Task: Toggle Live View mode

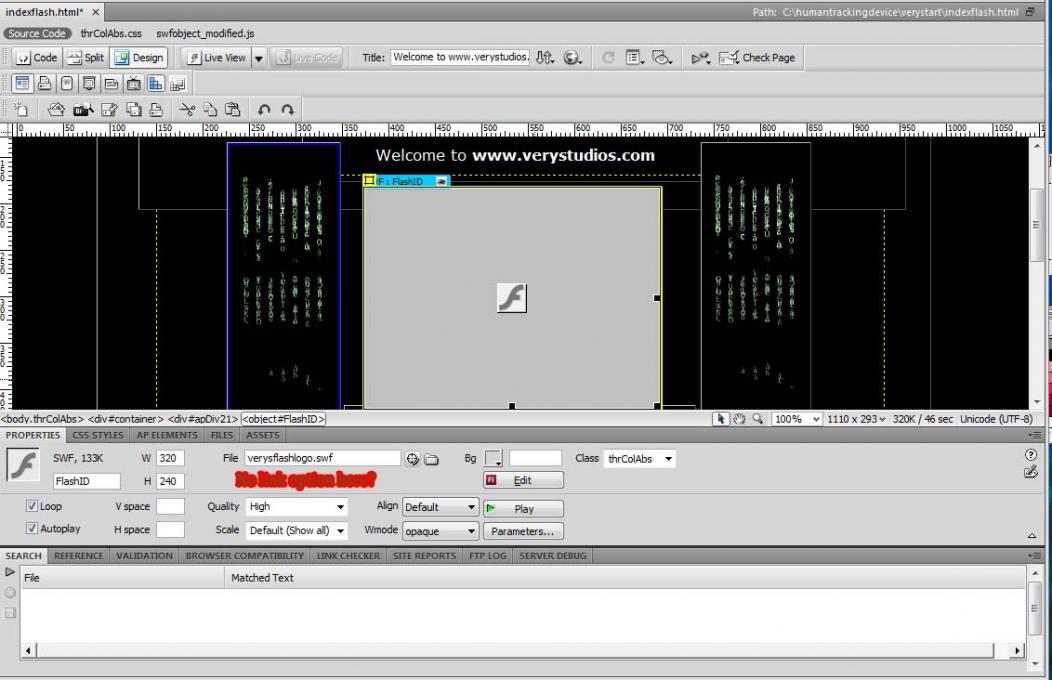Action: (x=217, y=58)
